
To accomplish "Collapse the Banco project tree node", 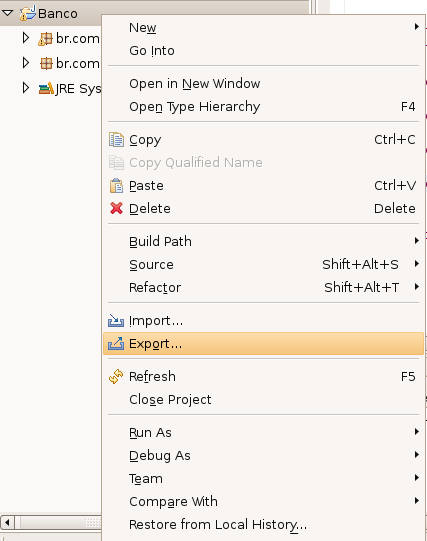I will pos(7,13).
